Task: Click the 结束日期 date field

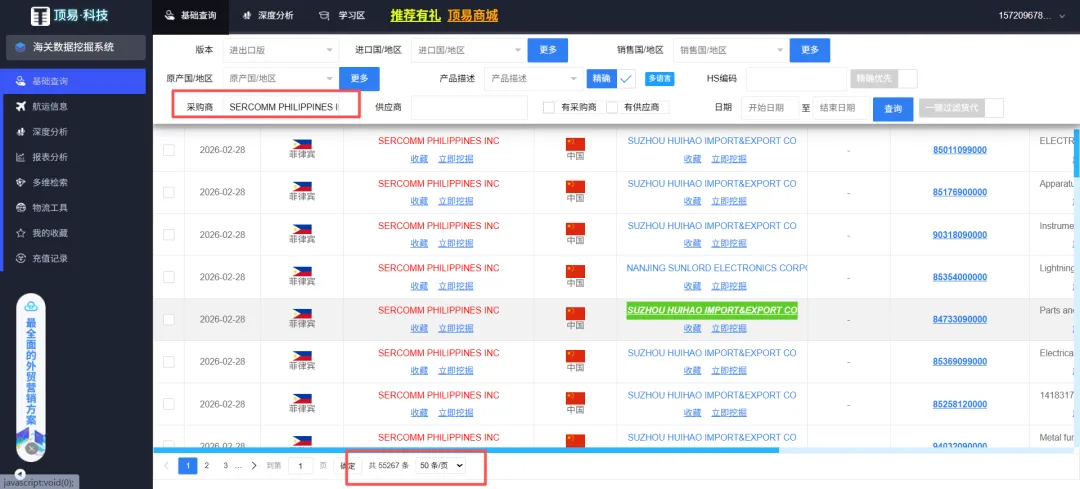Action: pyautogui.click(x=840, y=108)
